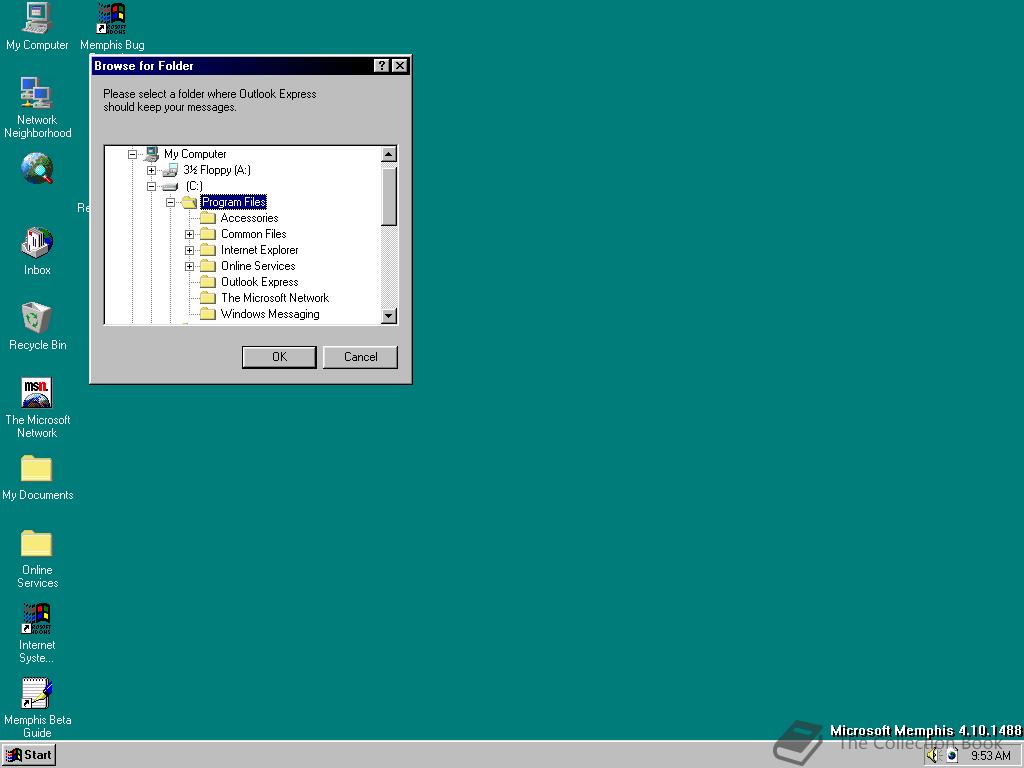
Task: Select "The Microsoft Network" tree label
Action: point(275,298)
